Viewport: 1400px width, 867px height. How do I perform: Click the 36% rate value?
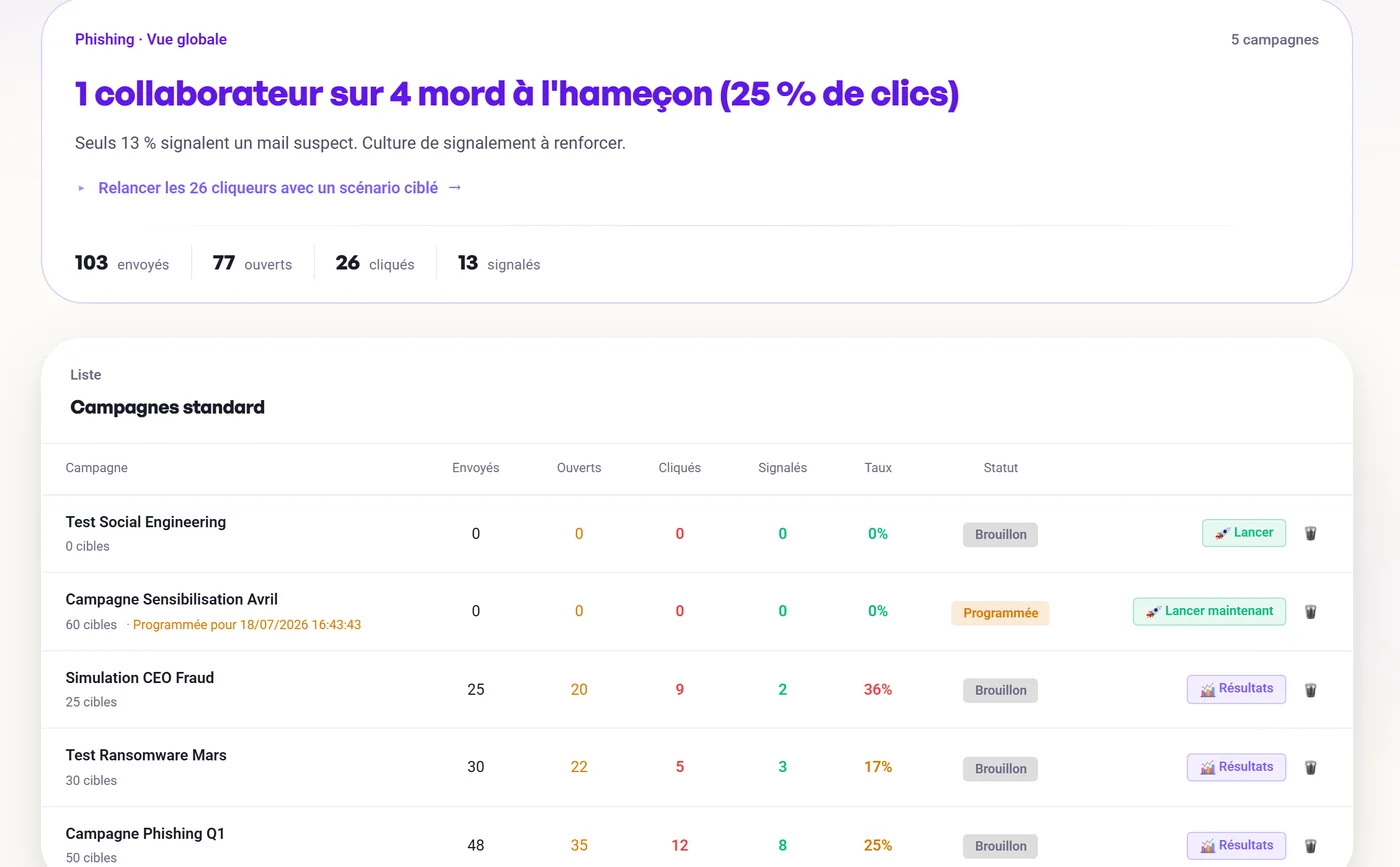click(878, 689)
